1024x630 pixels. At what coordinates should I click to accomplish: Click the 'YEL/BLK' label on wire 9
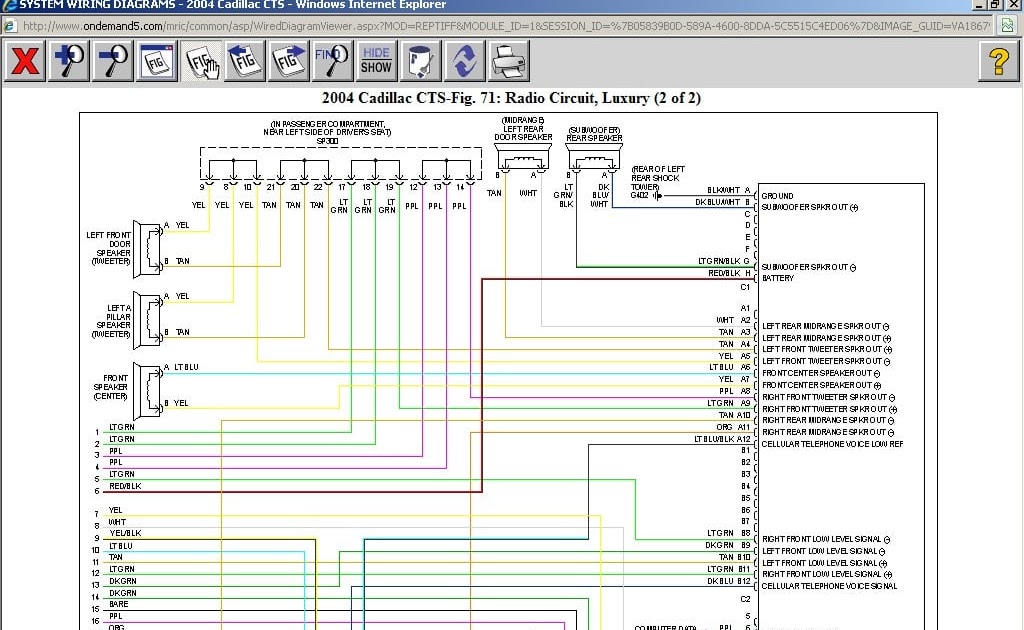pyautogui.click(x=125, y=533)
